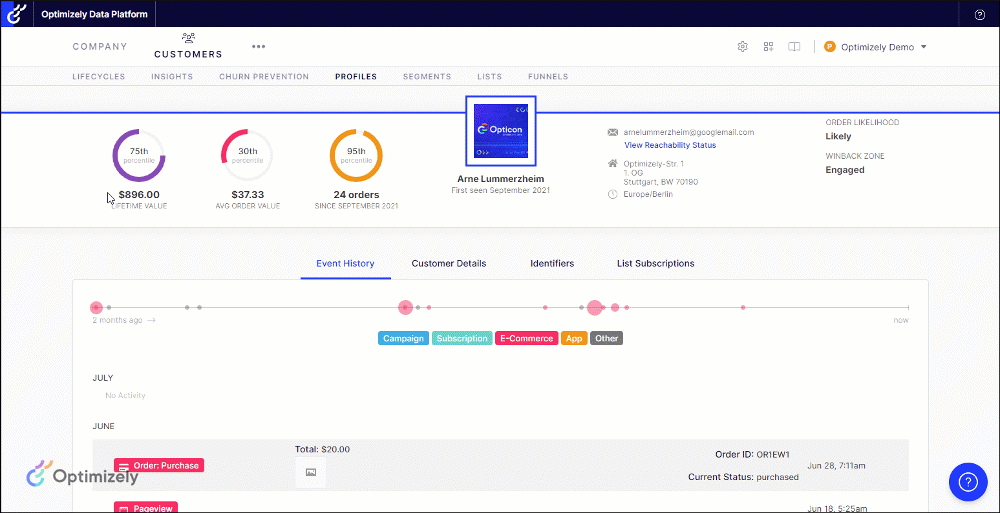Open the help question mark icon in top bar
The height and width of the screenshot is (513, 1000).
[x=980, y=15]
